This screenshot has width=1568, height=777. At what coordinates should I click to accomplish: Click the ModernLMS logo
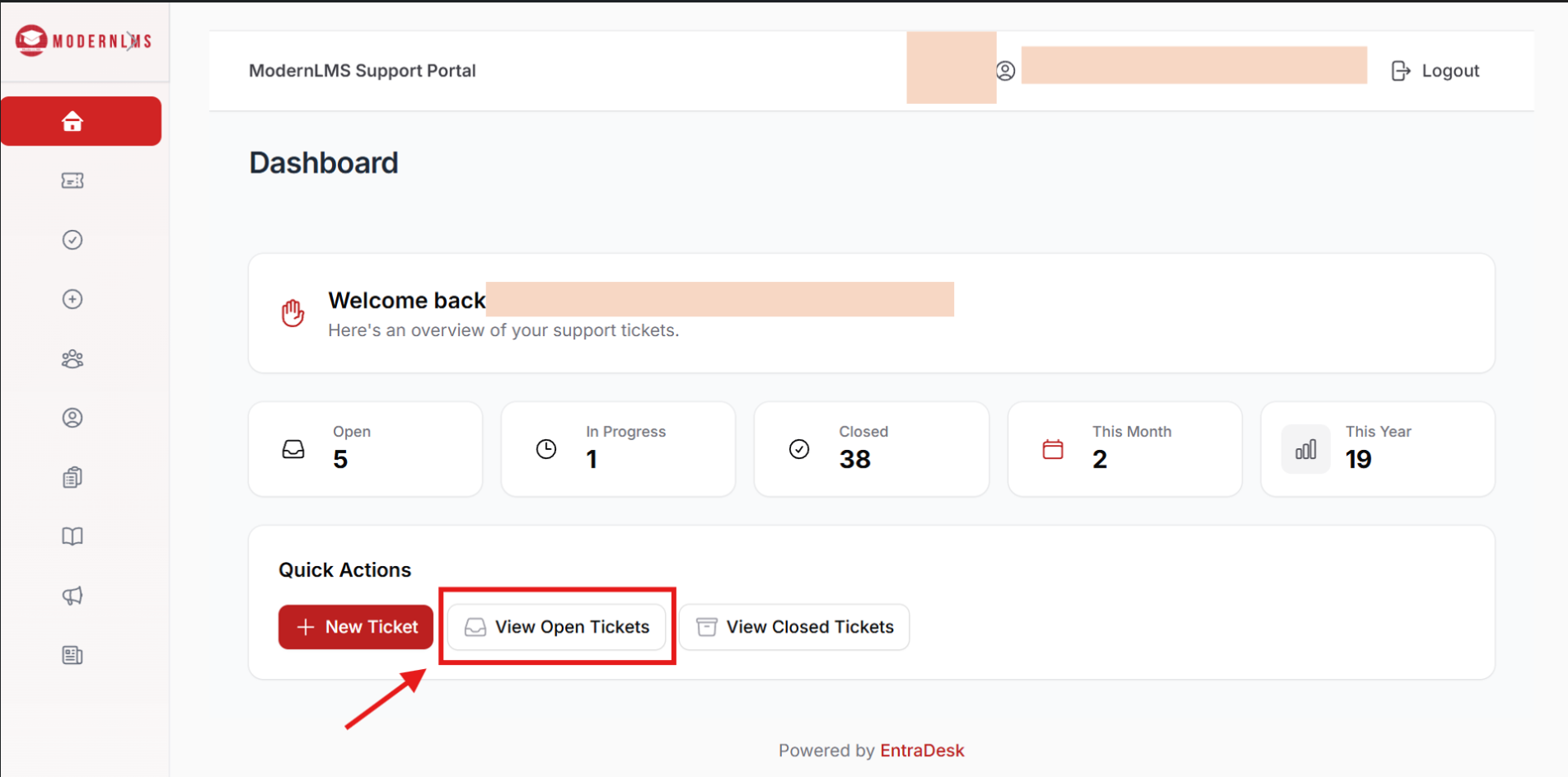click(84, 40)
